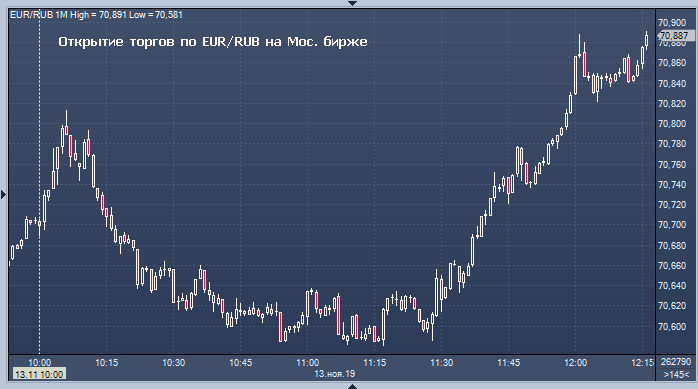Click the top collapse arrow above the chart
The image size is (698, 389).
point(352,3)
